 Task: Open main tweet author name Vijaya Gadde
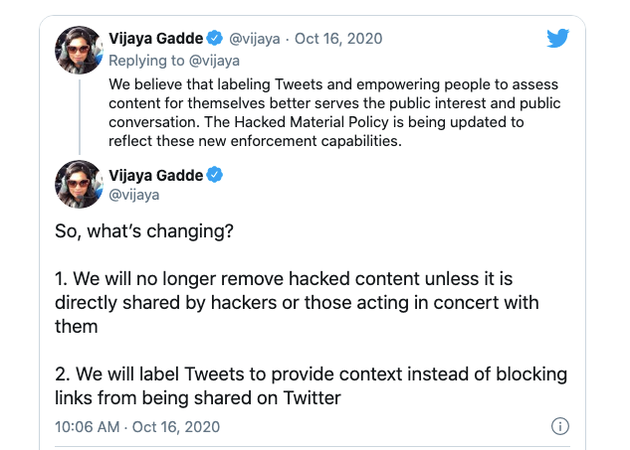pyautogui.click(x=155, y=176)
